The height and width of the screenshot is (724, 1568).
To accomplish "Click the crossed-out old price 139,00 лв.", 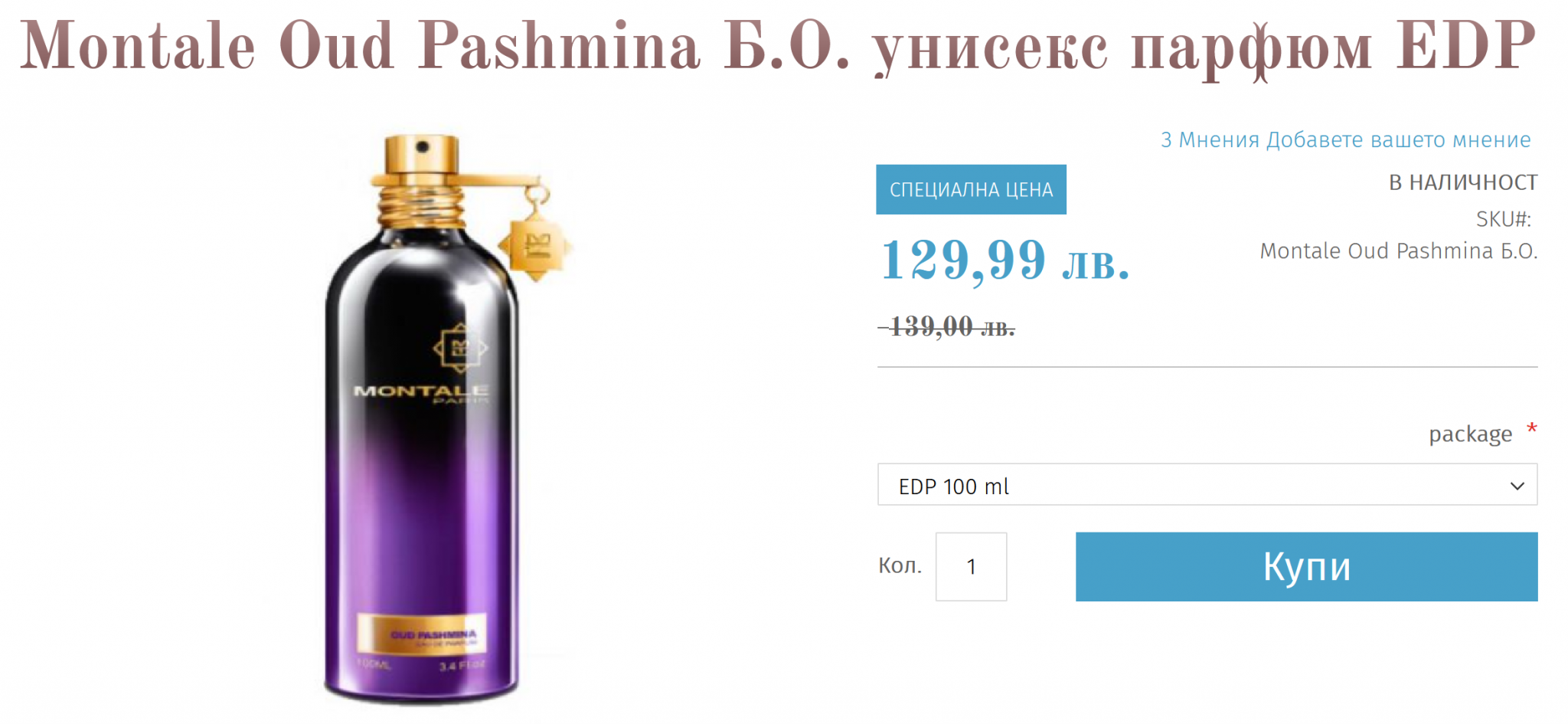I will (x=947, y=326).
